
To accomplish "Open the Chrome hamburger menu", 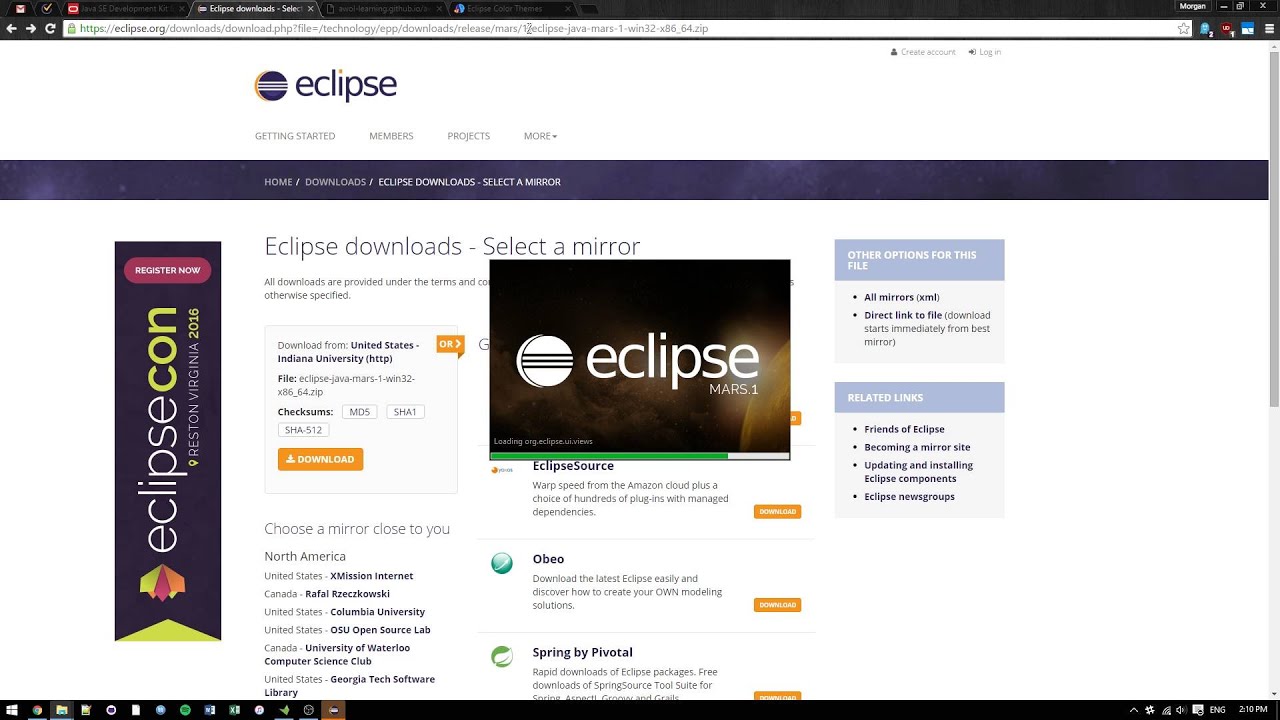I will tap(1269, 28).
